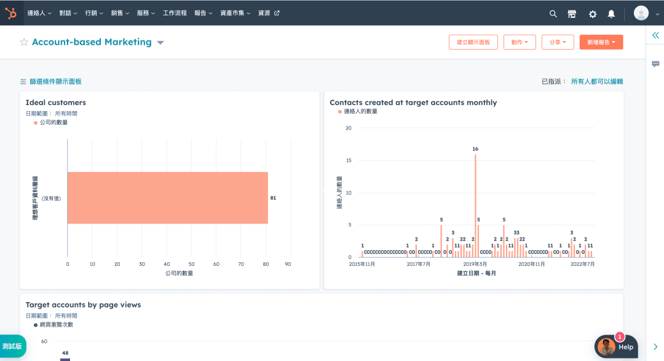The width and height of the screenshot is (664, 361).
Task: Favorite the dashboard with star icon
Action: tap(24, 42)
